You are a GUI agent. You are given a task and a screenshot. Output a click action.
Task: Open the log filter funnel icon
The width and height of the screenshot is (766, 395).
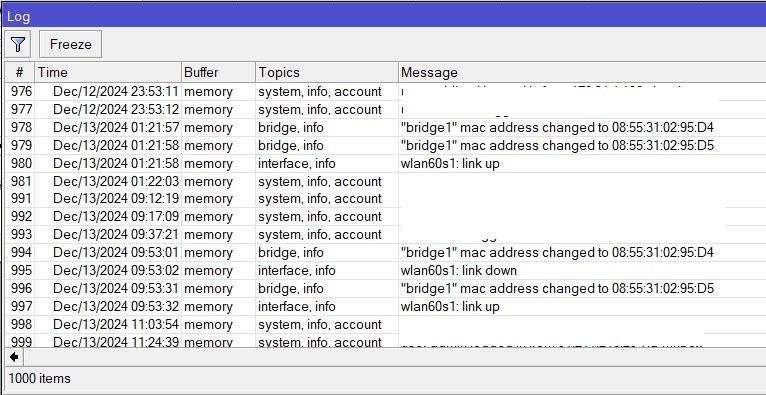point(18,44)
